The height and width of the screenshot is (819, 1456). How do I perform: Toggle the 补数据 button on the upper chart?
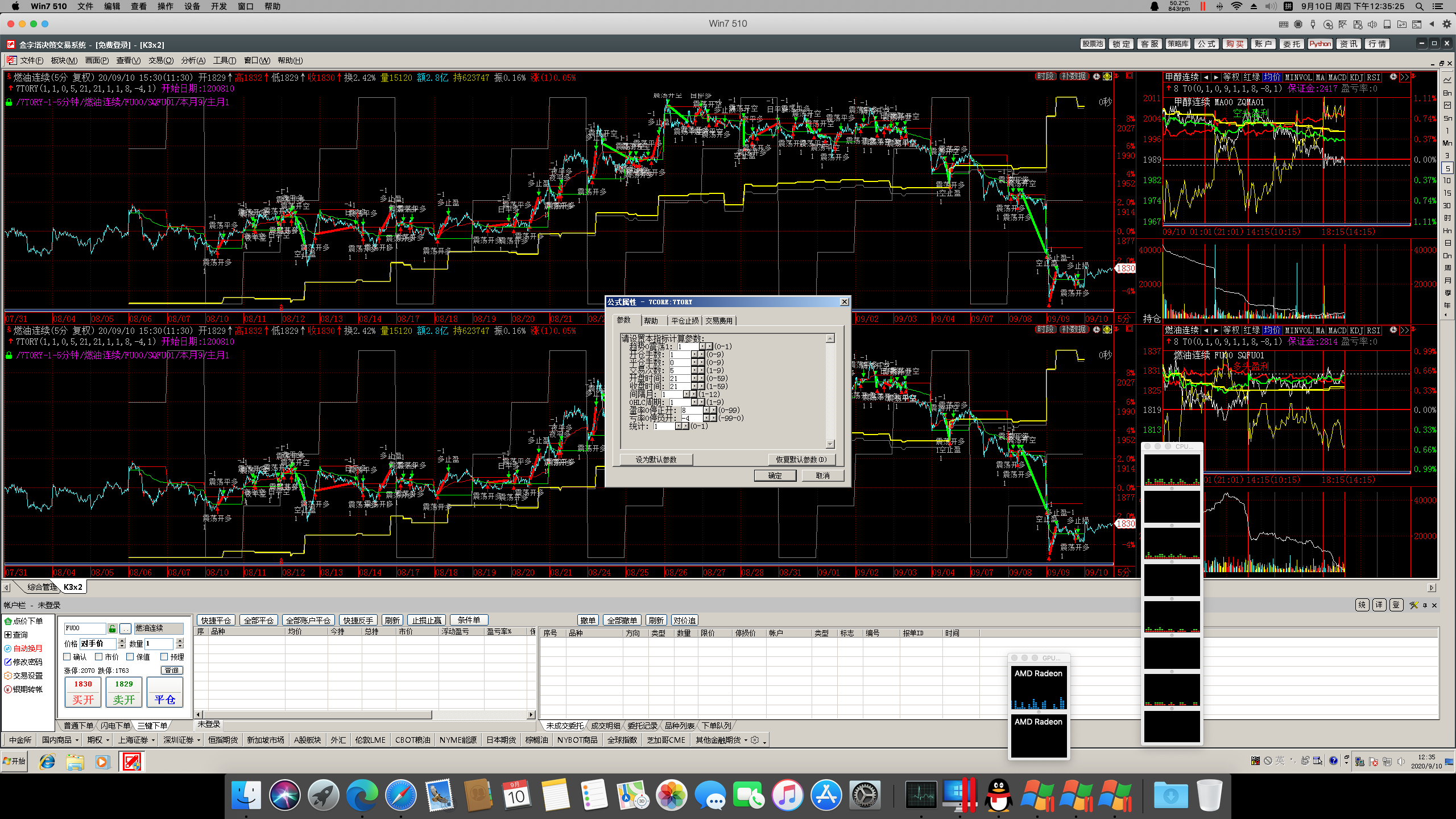pyautogui.click(x=1074, y=76)
